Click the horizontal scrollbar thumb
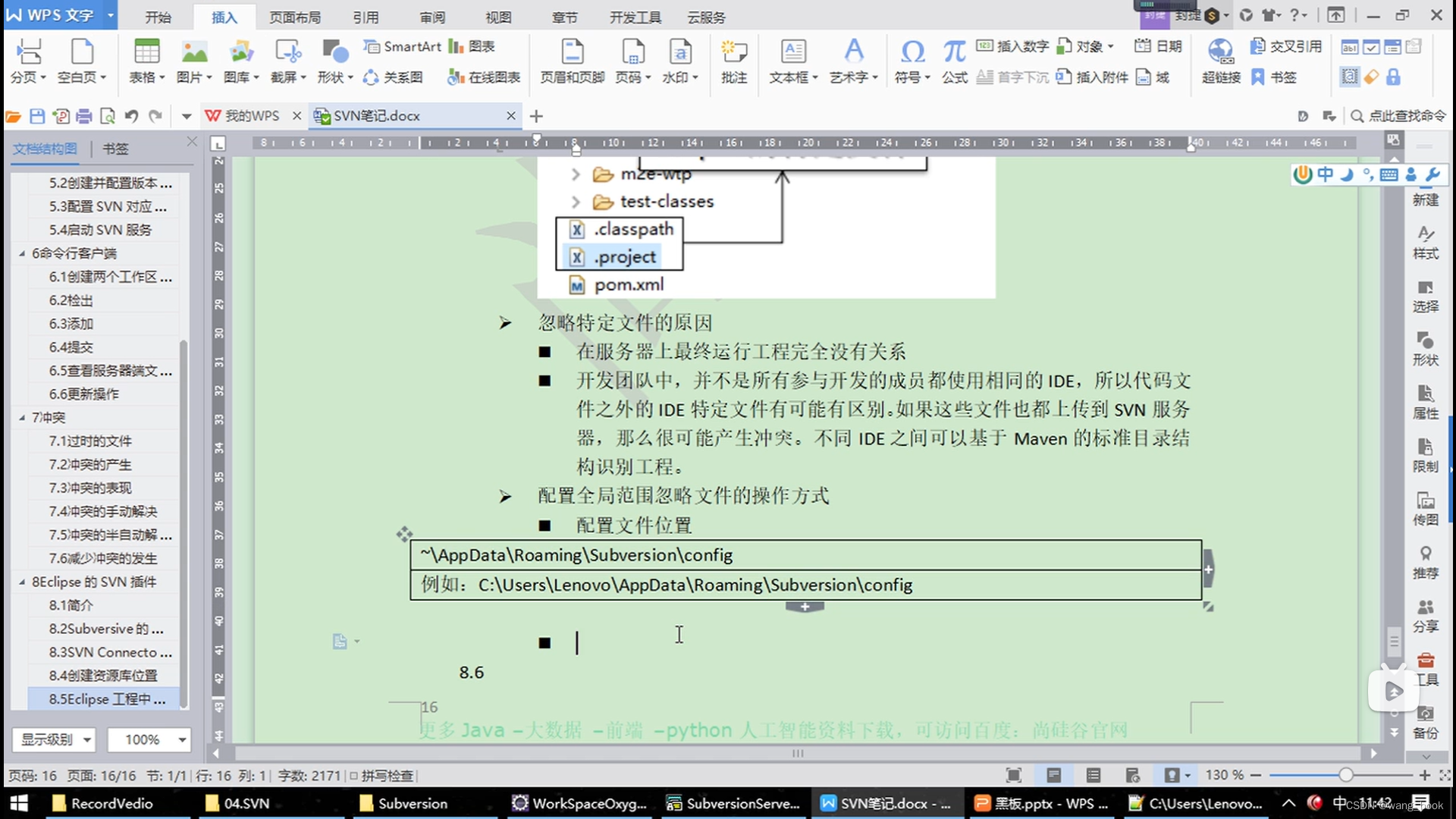 tap(798, 754)
